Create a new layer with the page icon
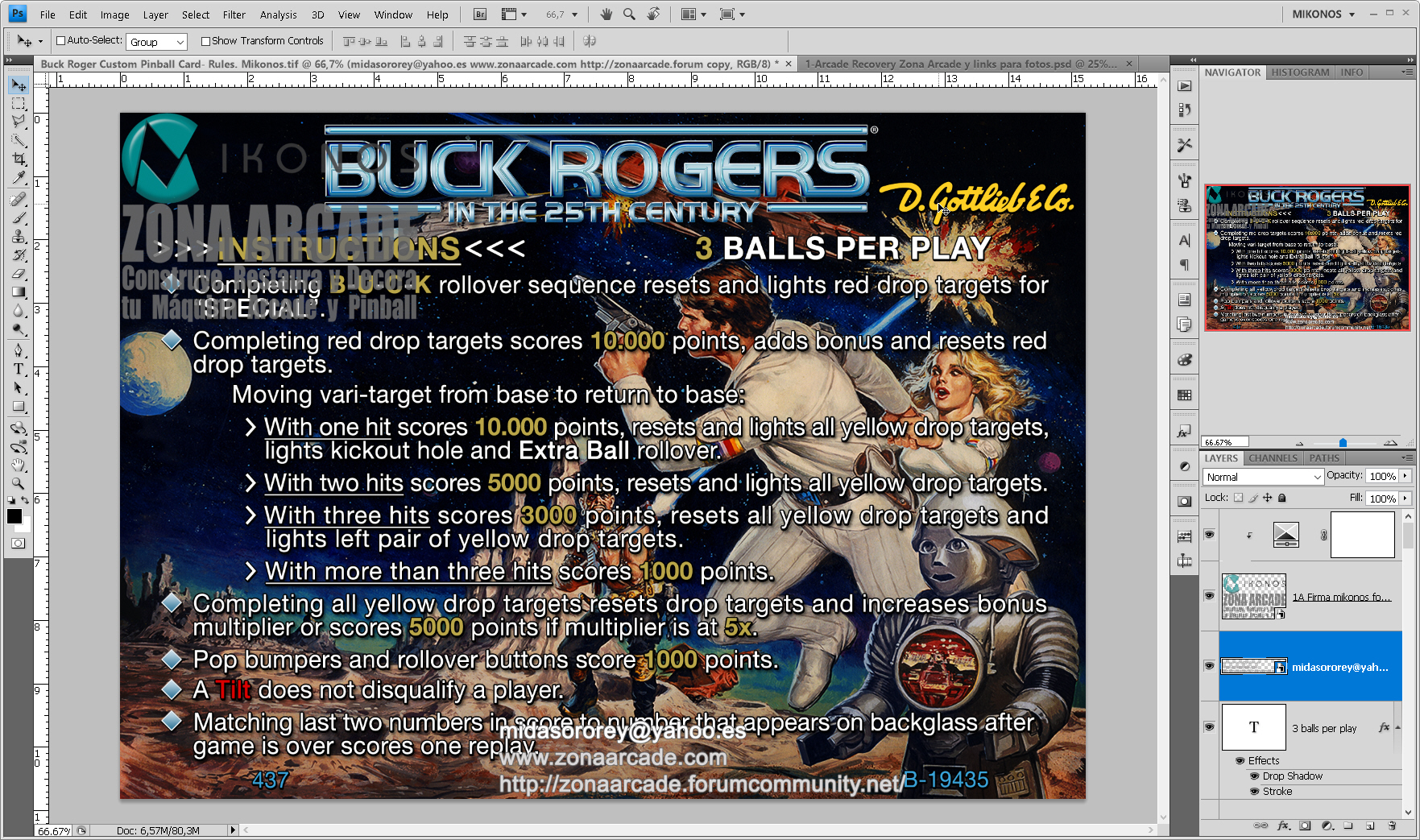 1370,826
